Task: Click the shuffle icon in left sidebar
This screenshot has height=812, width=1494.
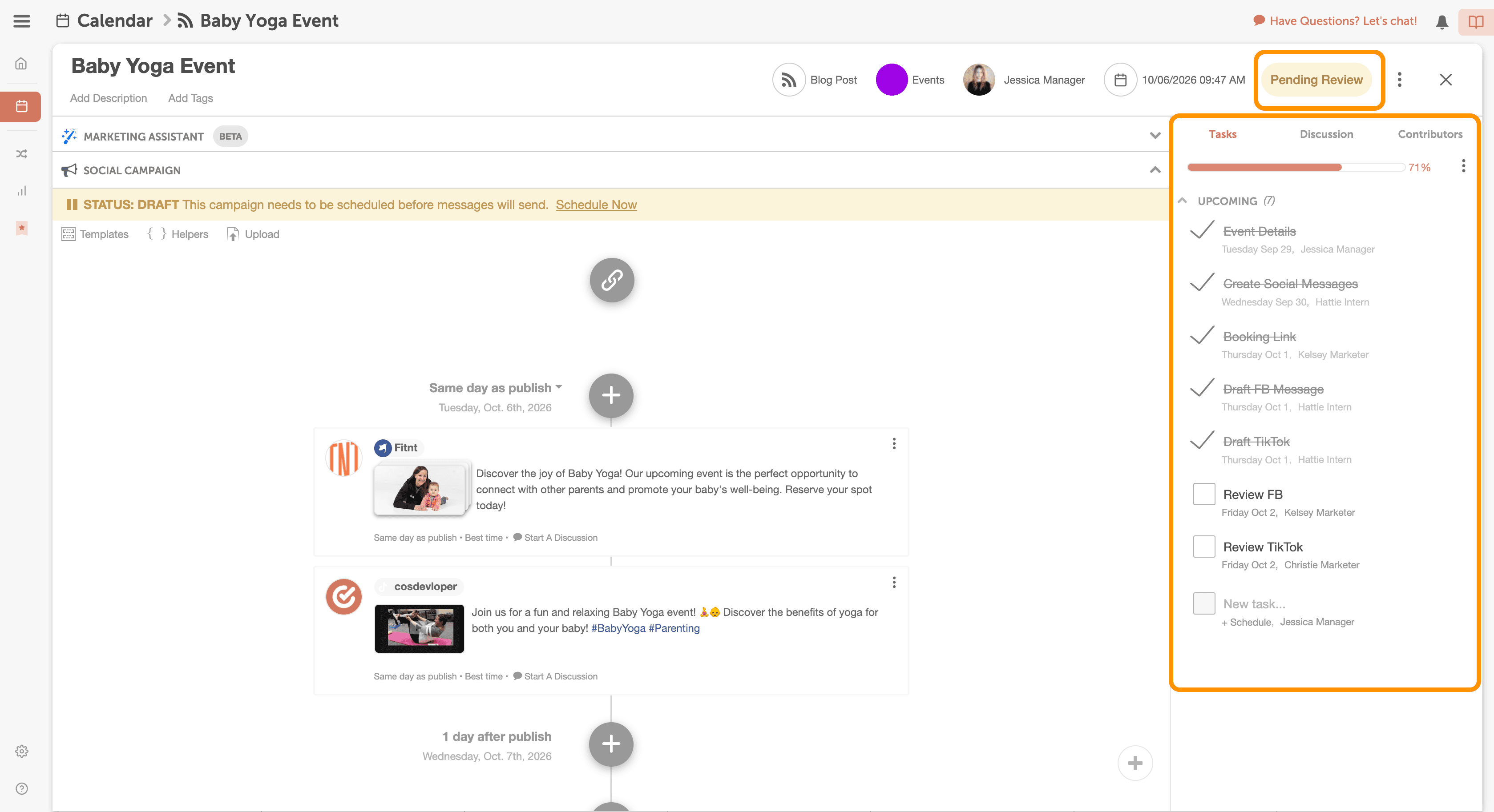Action: [x=21, y=153]
